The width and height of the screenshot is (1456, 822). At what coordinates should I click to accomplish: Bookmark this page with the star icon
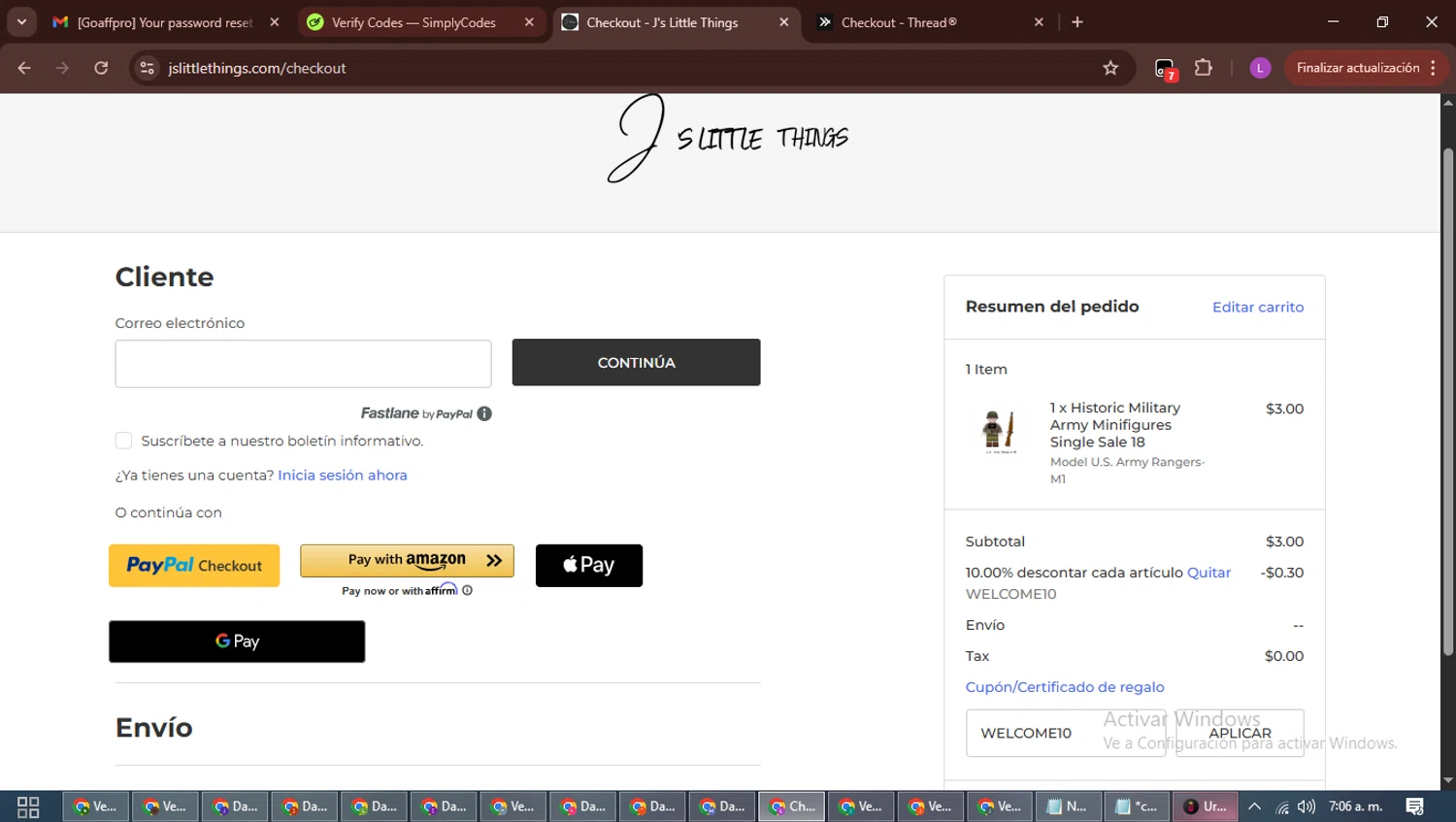click(x=1110, y=68)
